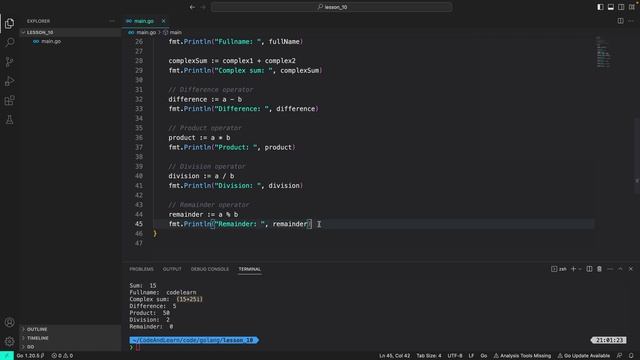
Task: Click Go Update Available notice
Action: 583,356
